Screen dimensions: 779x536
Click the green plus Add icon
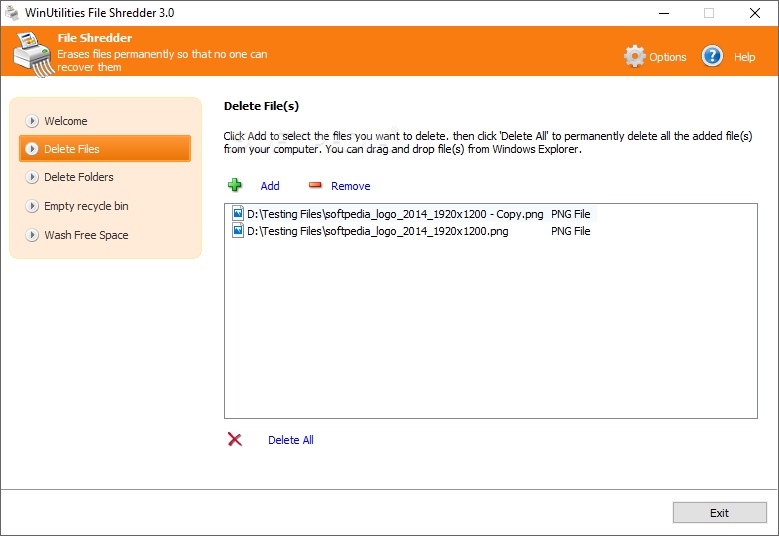point(234,185)
